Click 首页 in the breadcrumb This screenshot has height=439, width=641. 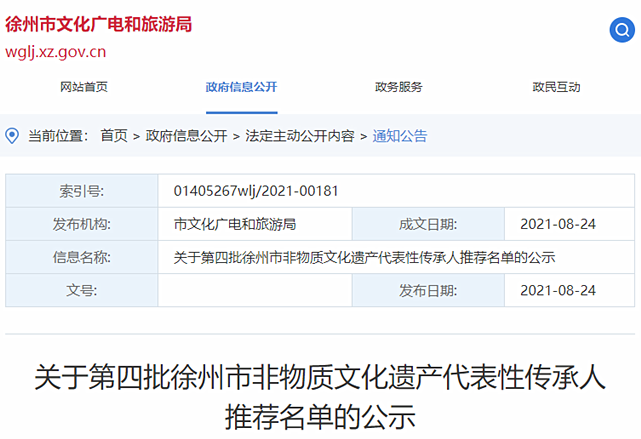point(114,136)
